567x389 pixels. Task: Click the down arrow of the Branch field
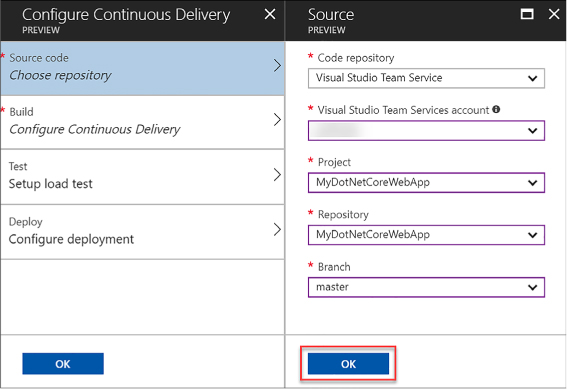pos(532,287)
